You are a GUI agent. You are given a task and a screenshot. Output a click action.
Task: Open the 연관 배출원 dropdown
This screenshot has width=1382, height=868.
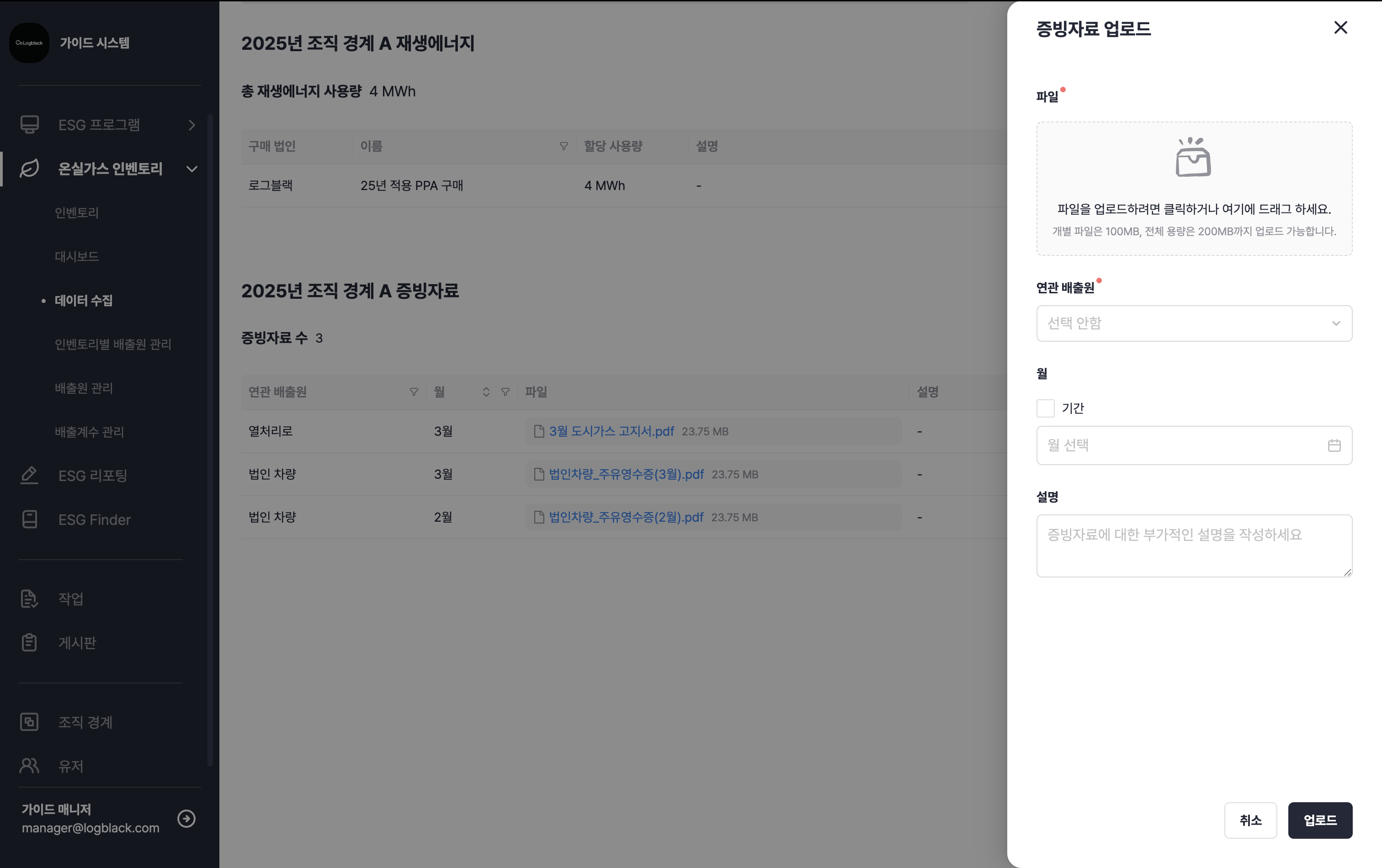pos(1194,323)
